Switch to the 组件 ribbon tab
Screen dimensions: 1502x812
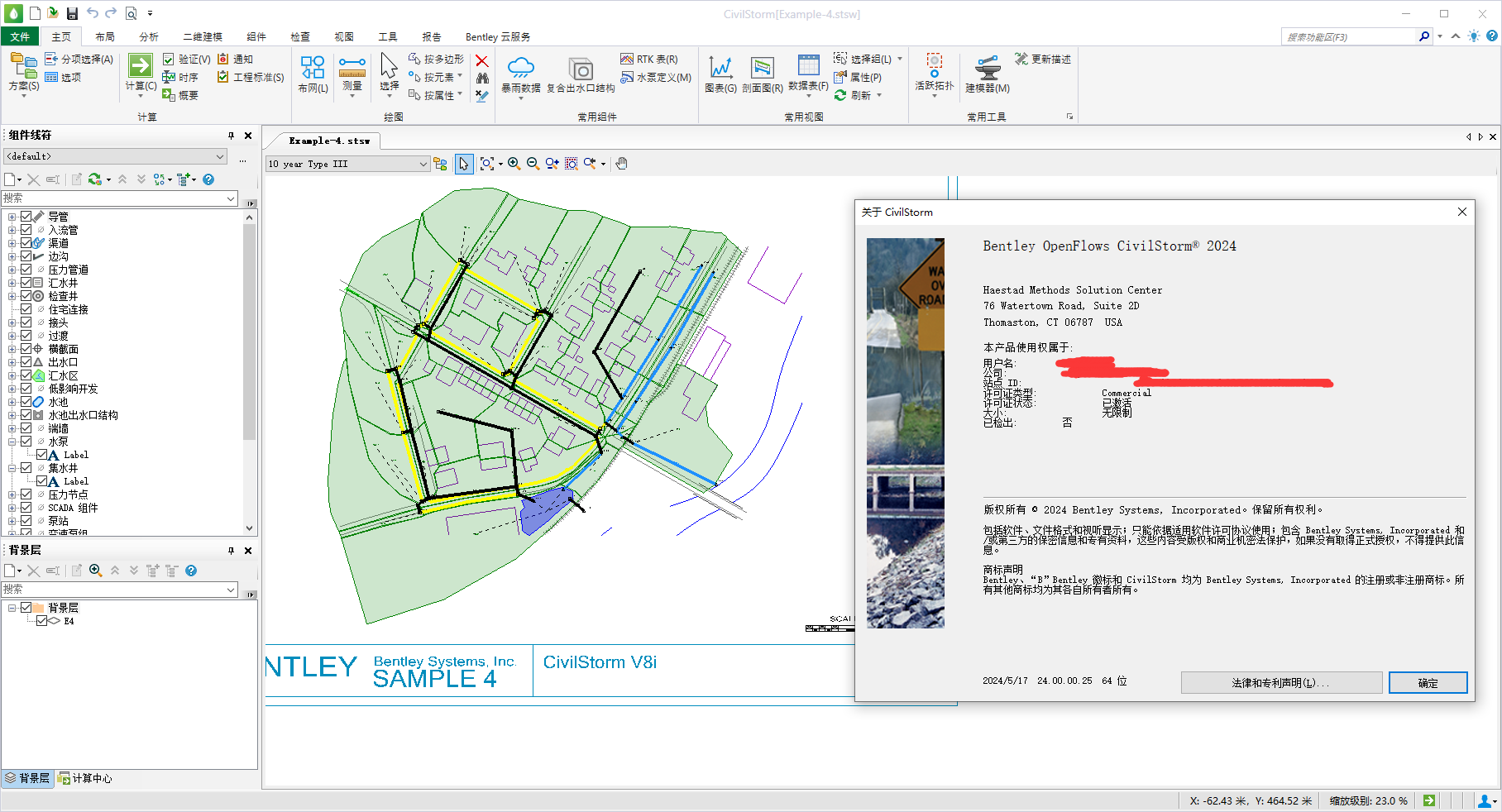click(256, 36)
